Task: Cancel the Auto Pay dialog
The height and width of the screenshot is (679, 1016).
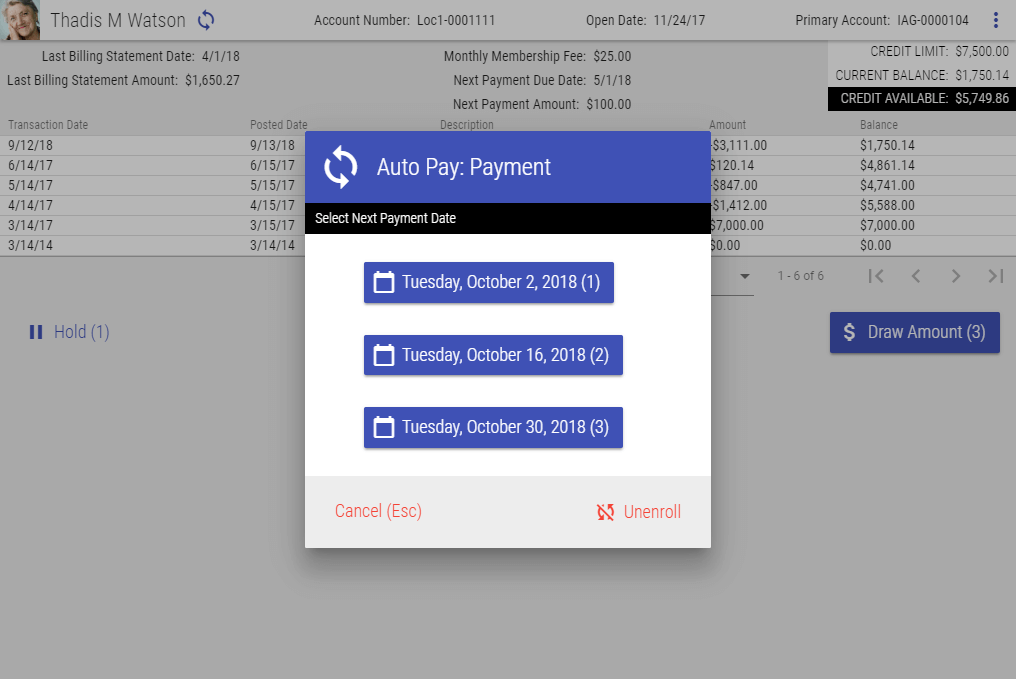Action: point(378,511)
